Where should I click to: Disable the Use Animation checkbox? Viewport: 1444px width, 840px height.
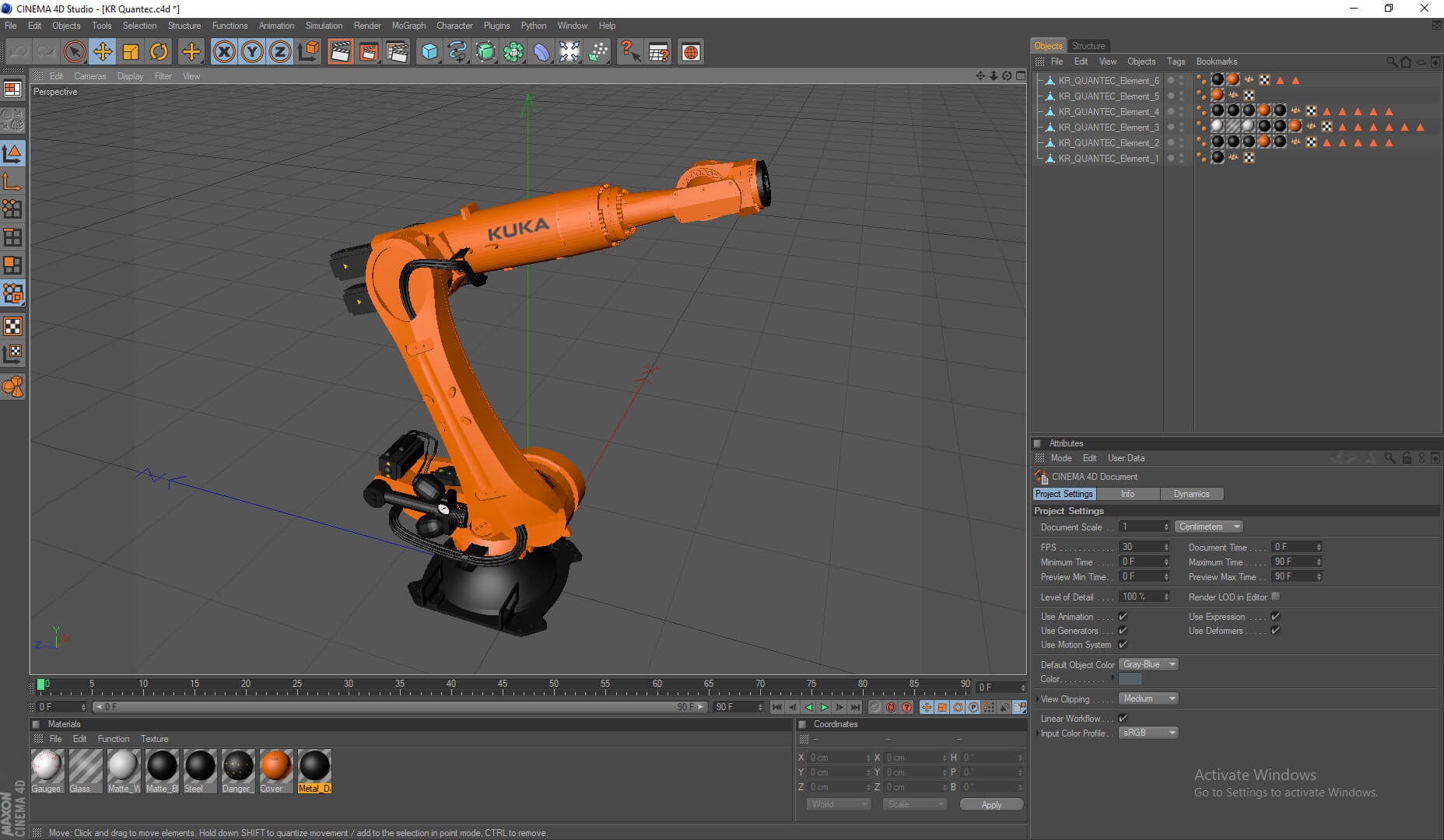(x=1123, y=616)
